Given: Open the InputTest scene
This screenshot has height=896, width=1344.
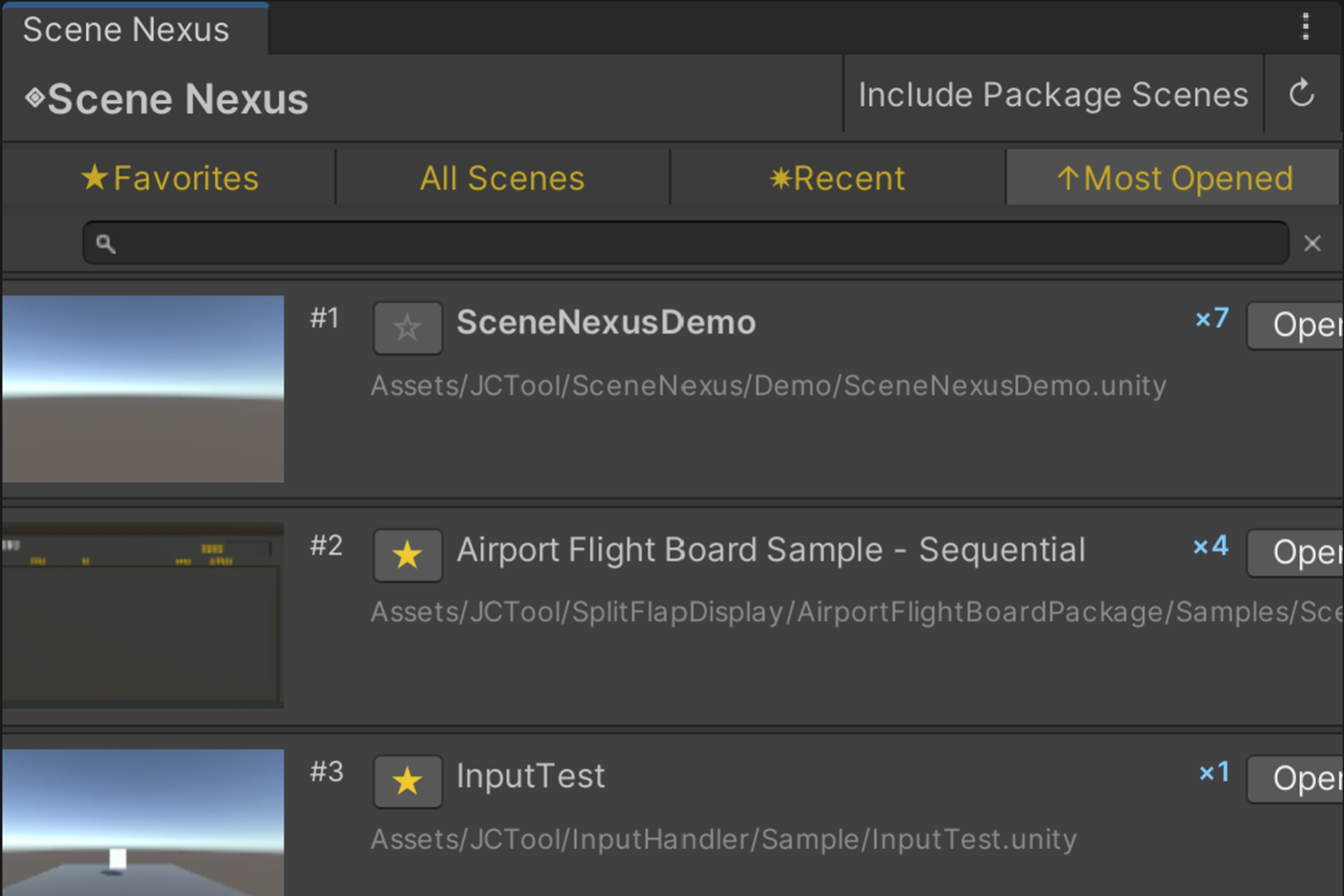Looking at the screenshot, I should coord(1295,779).
